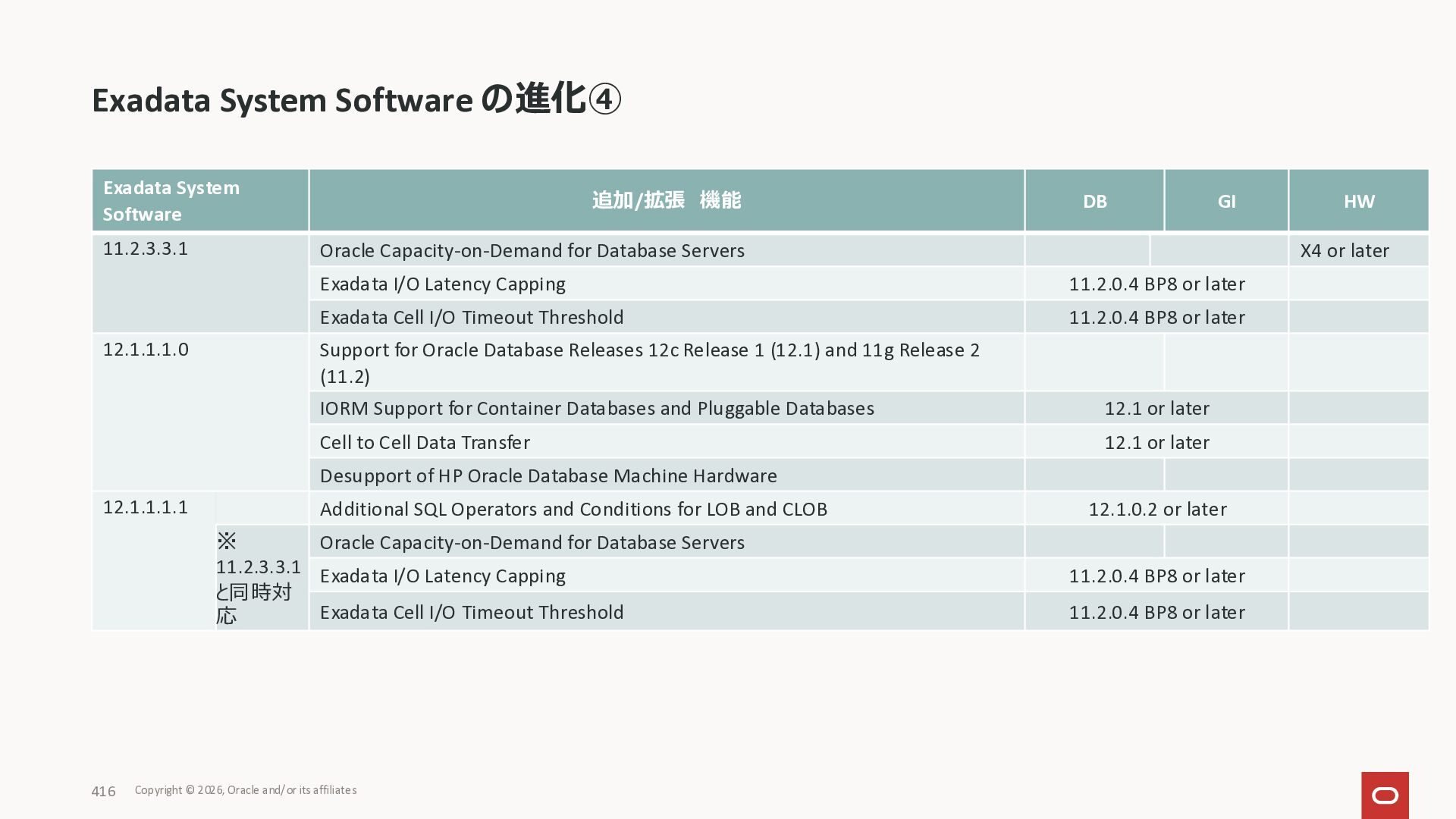The image size is (1456, 819).
Task: Select the 12.1.1.1.0 version cell
Action: [x=146, y=350]
